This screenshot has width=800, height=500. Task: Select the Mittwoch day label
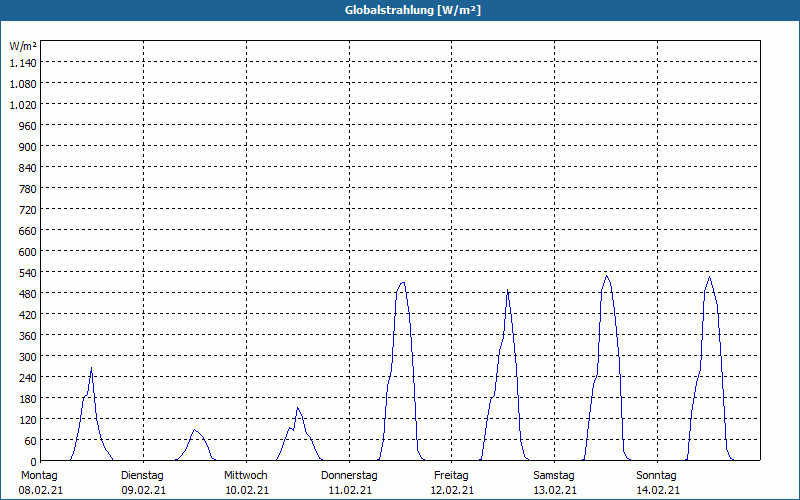246,476
